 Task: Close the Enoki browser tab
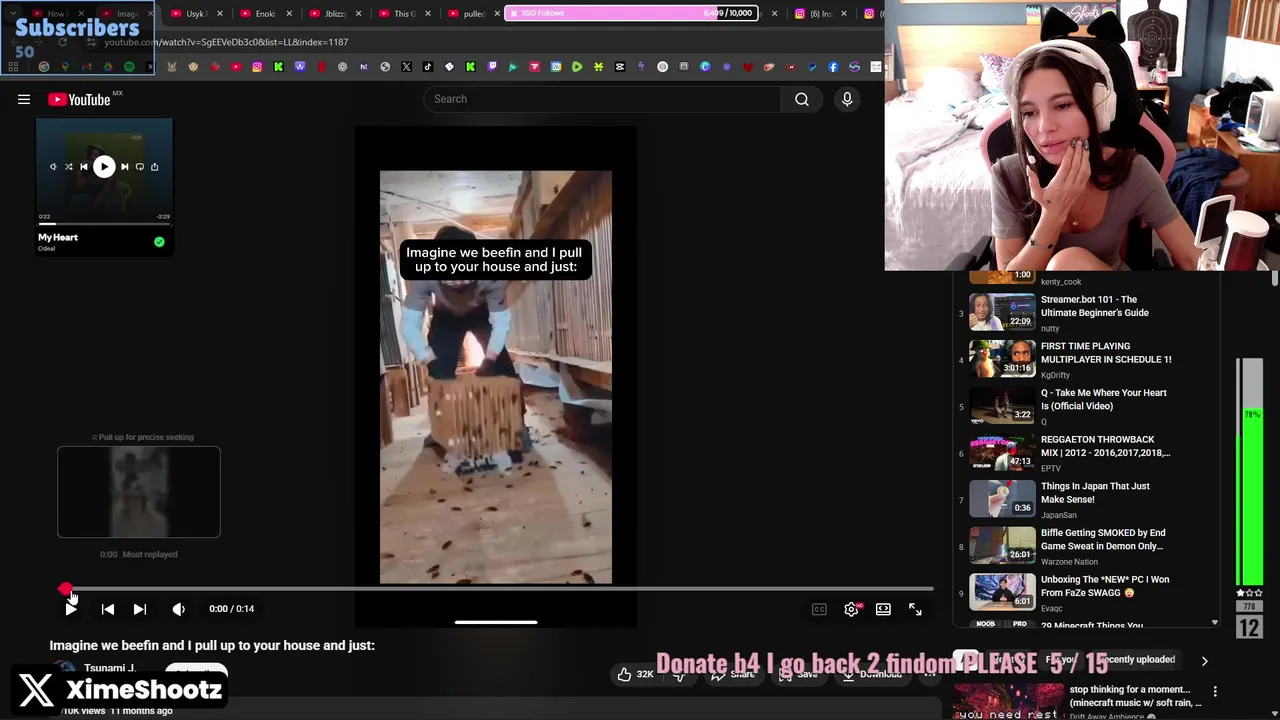click(289, 13)
